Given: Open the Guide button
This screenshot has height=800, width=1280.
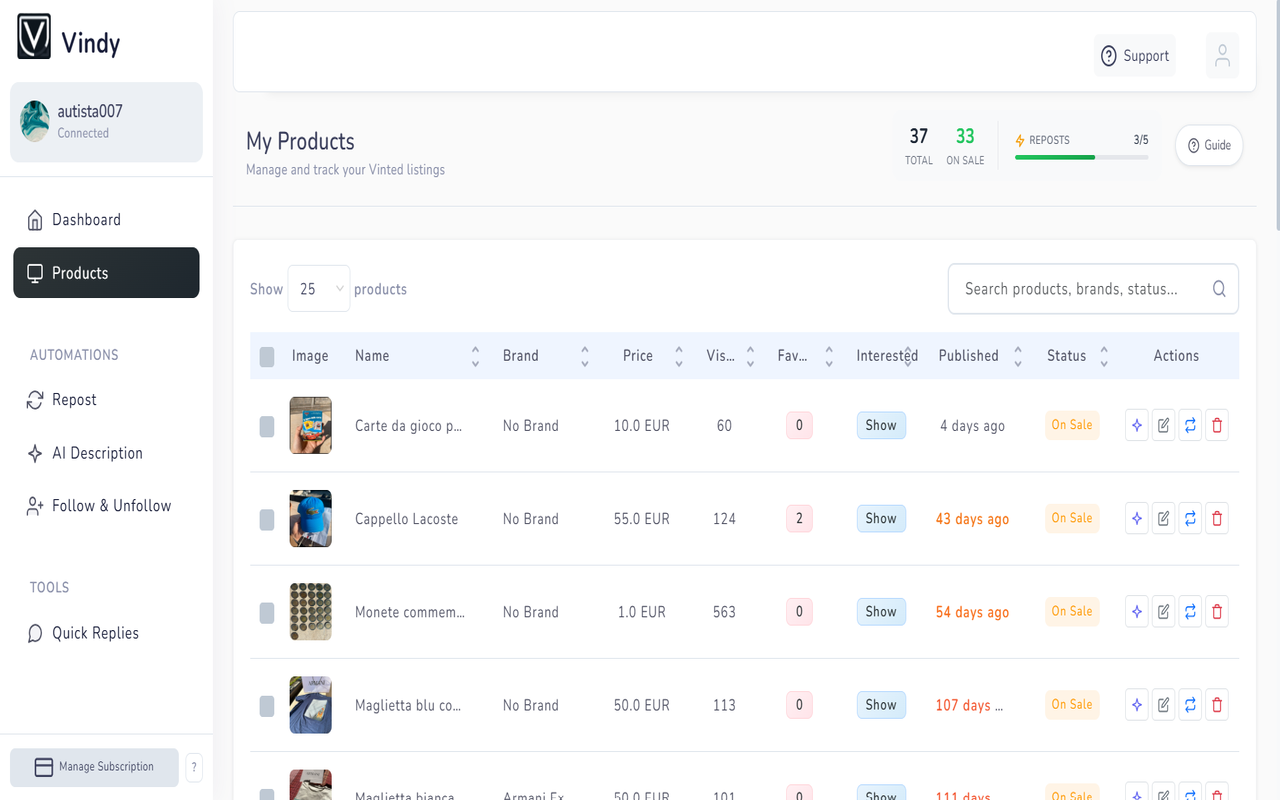Looking at the screenshot, I should click(x=1208, y=145).
